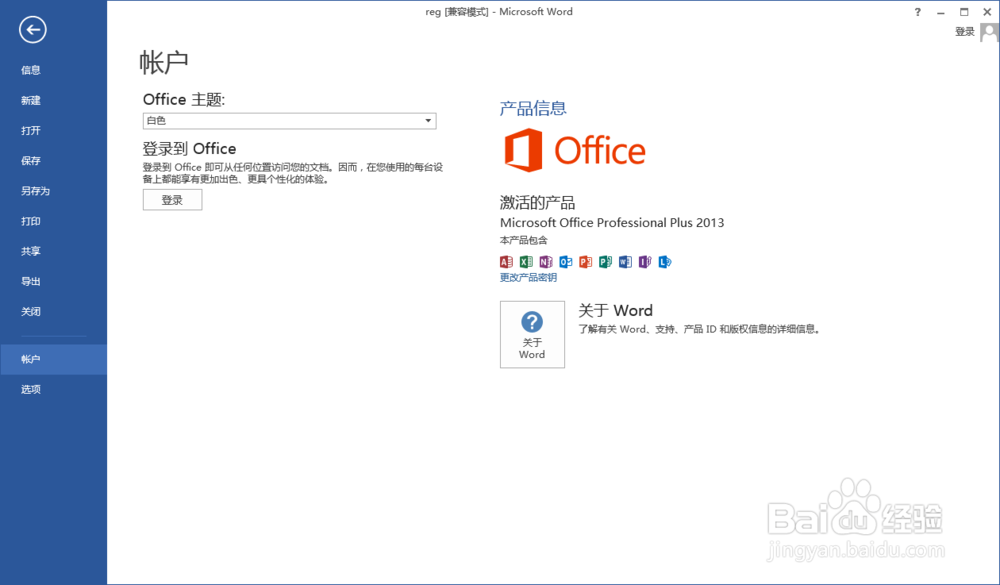The height and width of the screenshot is (585, 1000).
Task: Open the Office 主题 dropdown
Action: [428, 120]
